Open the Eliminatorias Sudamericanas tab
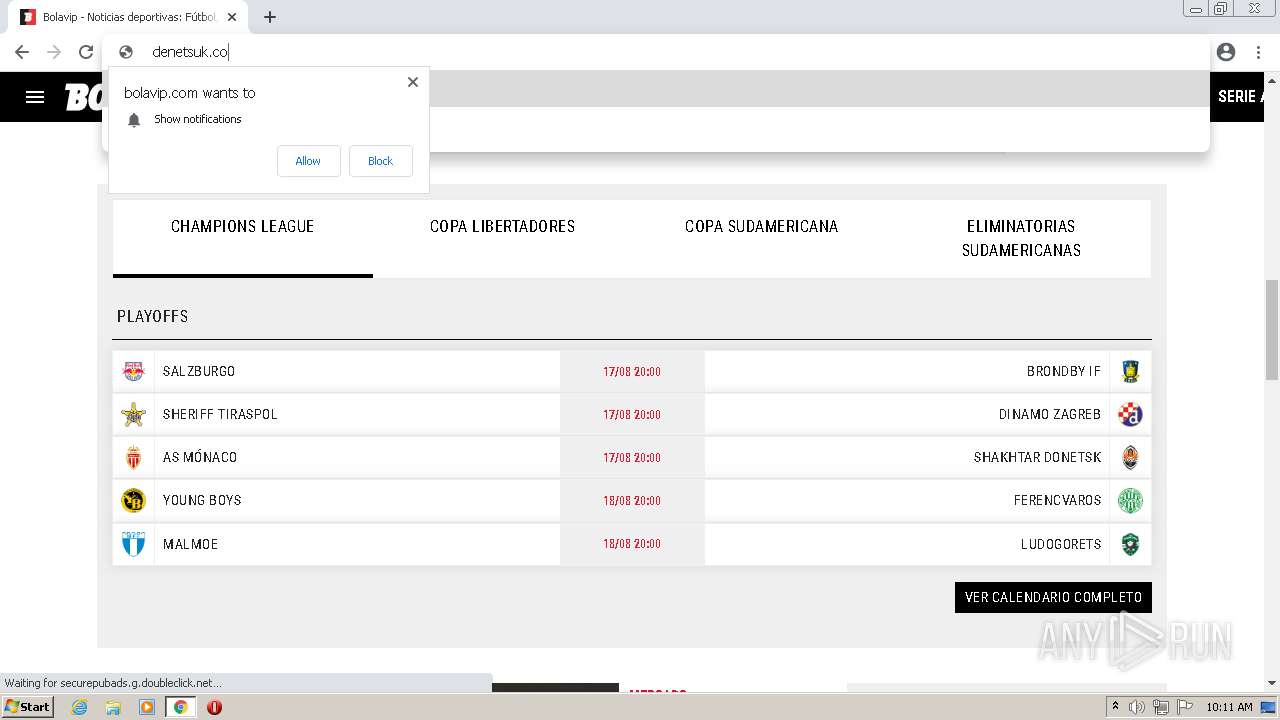Image resolution: width=1280 pixels, height=720 pixels. click(x=1021, y=238)
